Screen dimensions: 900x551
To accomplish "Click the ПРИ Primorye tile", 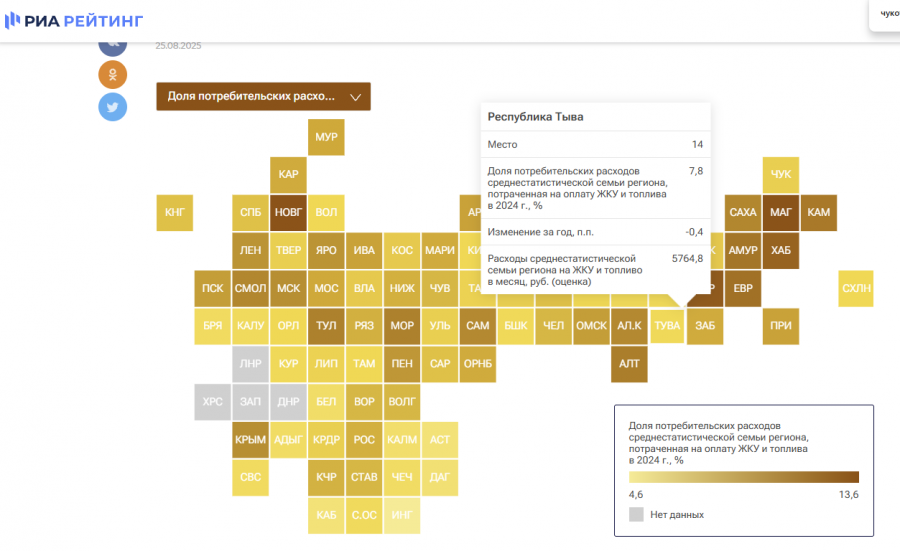I will [781, 326].
